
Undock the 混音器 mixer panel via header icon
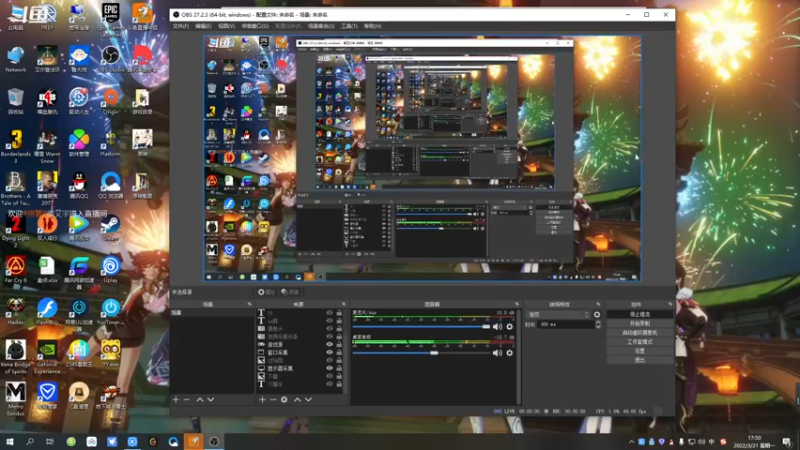click(x=517, y=305)
